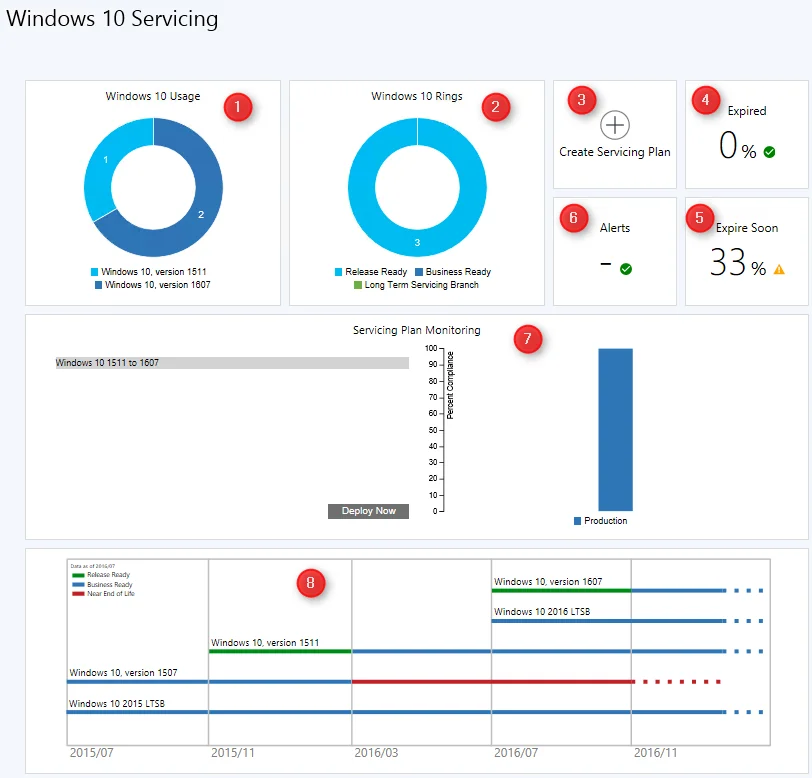
Task: Click the green Release Ready bar for version 1511
Action: click(x=280, y=651)
